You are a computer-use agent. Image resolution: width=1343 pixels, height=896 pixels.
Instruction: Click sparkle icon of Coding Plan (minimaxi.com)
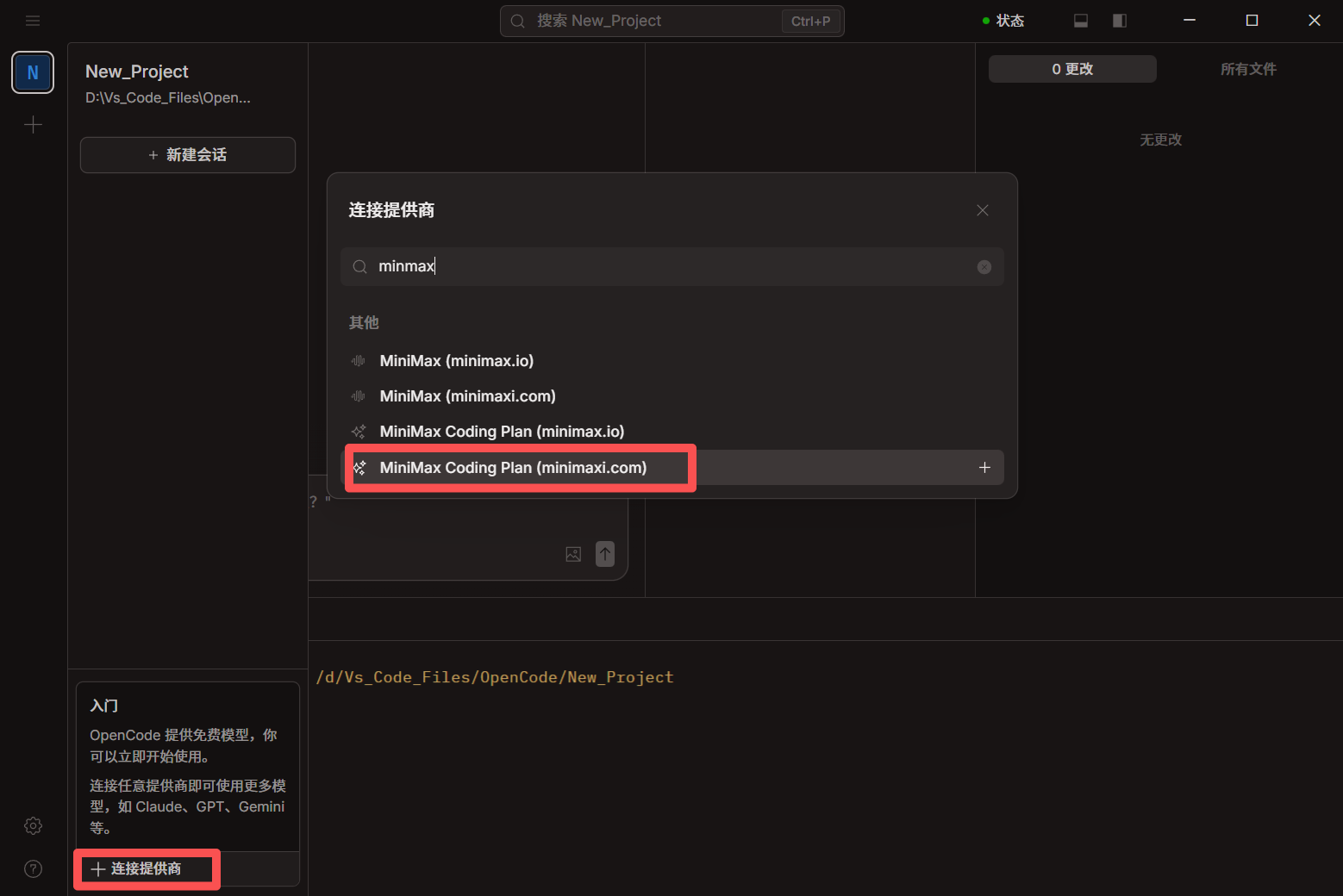[359, 468]
